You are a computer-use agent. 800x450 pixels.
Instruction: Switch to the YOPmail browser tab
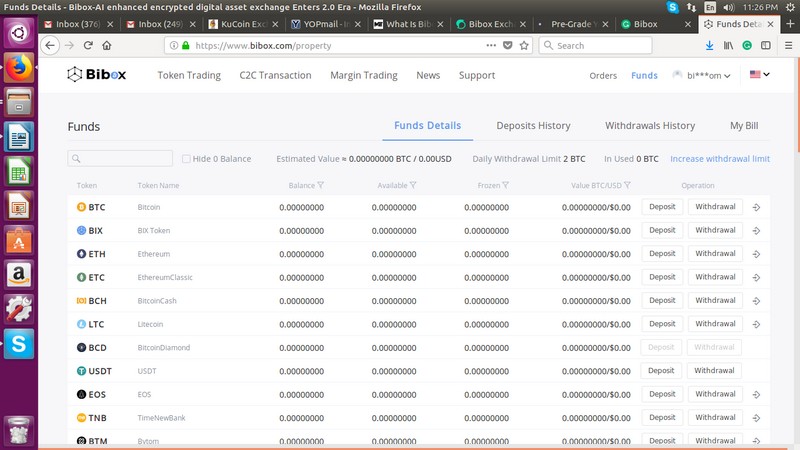pos(326,24)
